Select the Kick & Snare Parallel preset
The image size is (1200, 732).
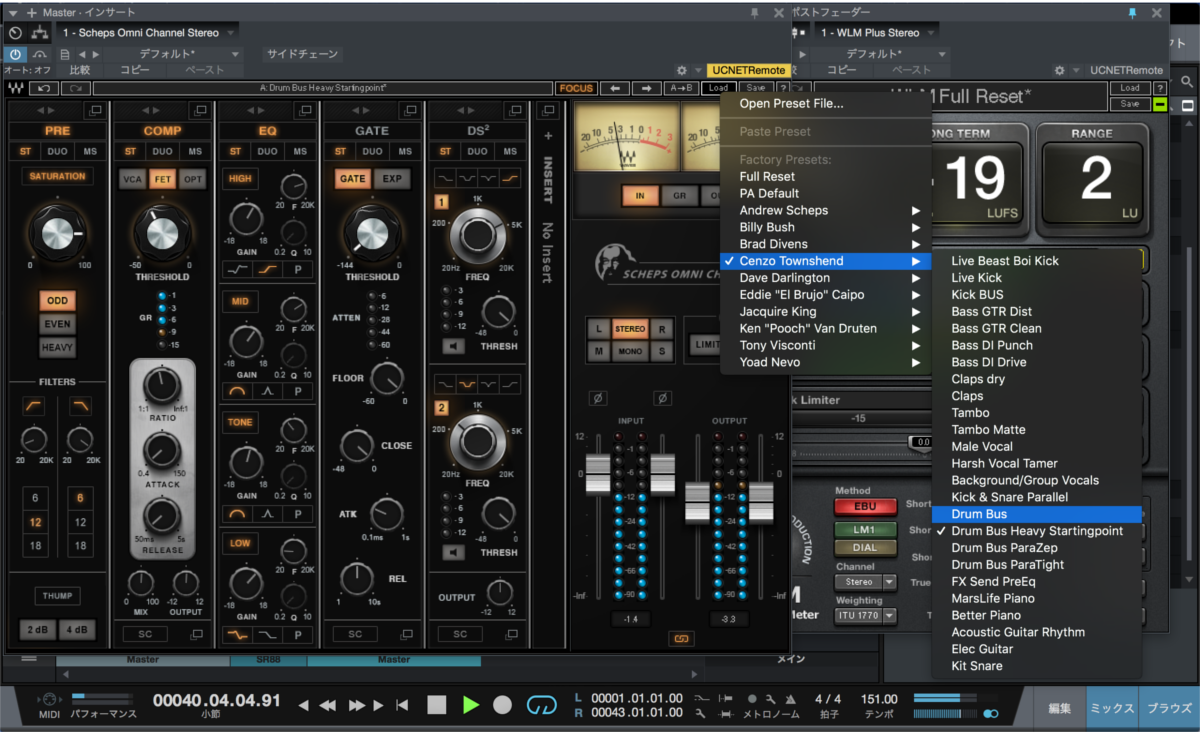pos(1036,497)
